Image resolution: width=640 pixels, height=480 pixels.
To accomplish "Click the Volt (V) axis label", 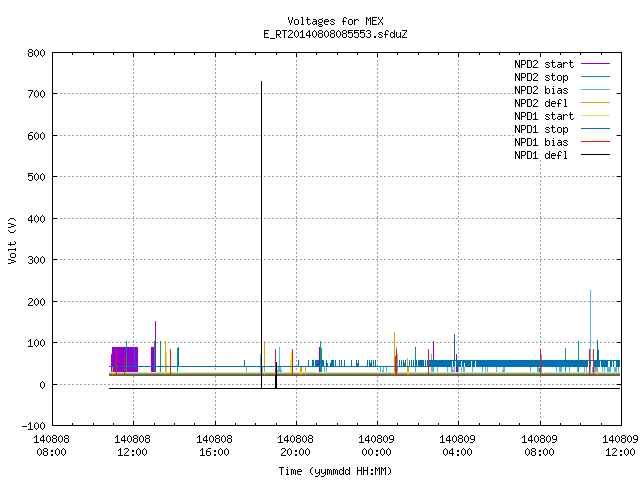I will (x=12, y=240).
